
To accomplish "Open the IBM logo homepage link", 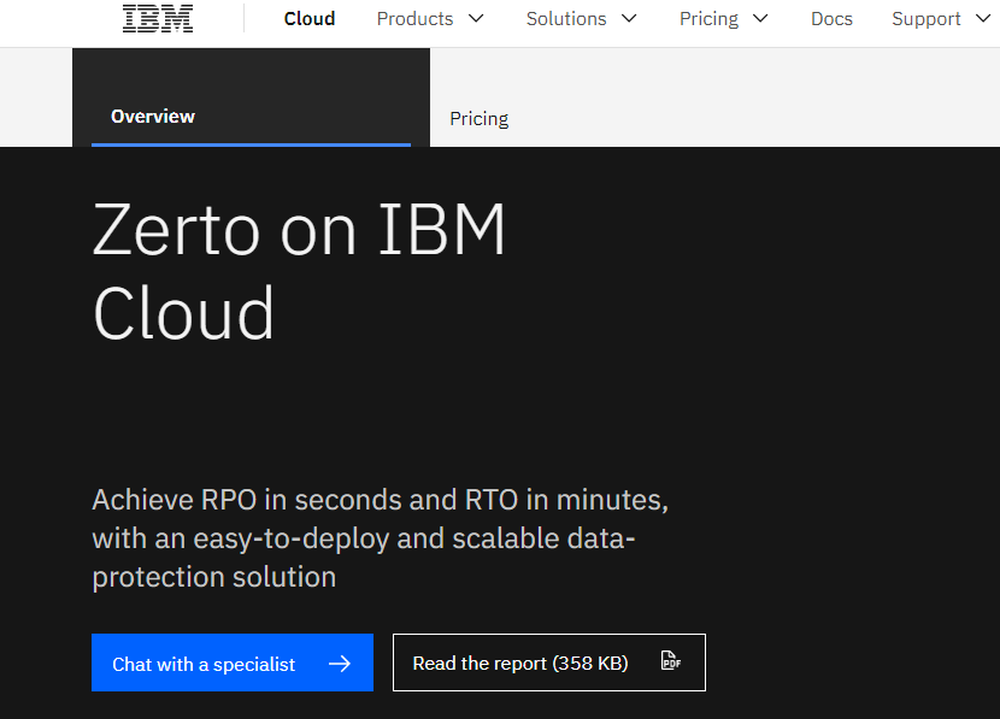I will click(158, 19).
